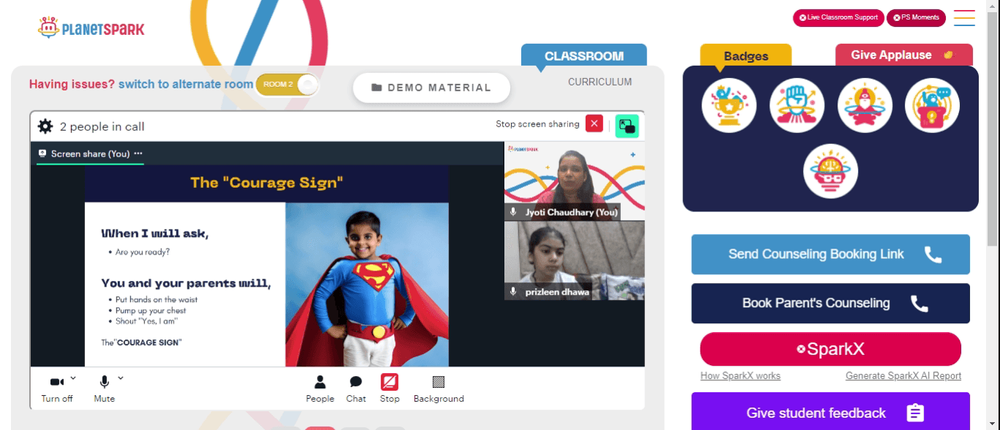Click mic icon on Jyoti Chaudhary tile
1000x430 pixels.
coord(513,212)
